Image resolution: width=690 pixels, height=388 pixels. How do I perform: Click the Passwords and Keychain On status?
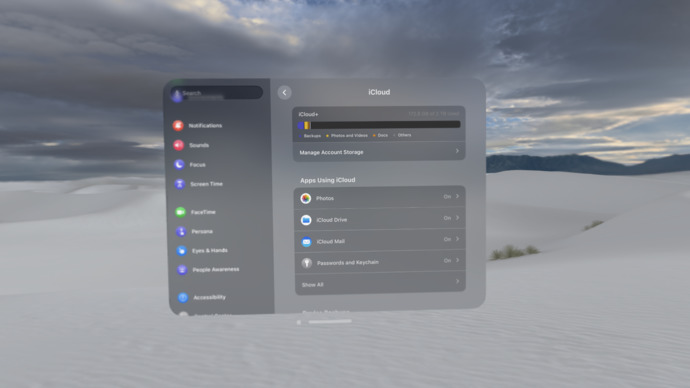point(447,260)
